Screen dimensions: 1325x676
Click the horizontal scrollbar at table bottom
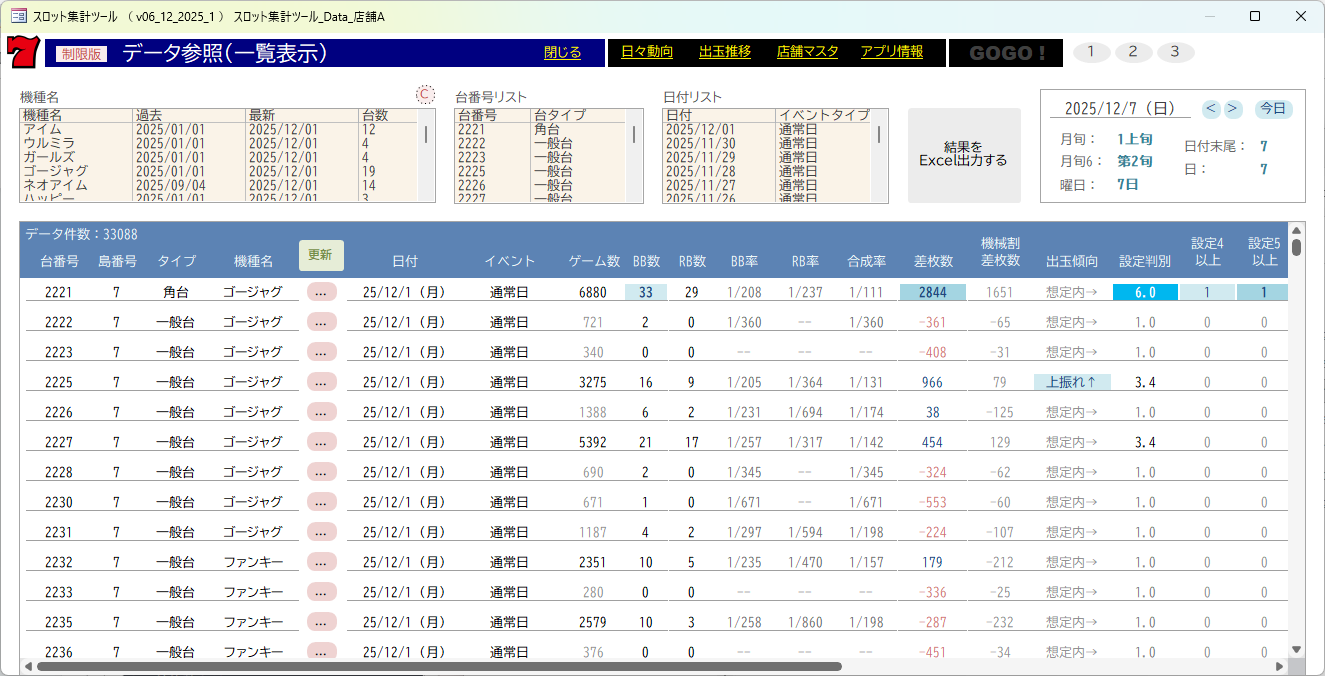tap(440, 666)
